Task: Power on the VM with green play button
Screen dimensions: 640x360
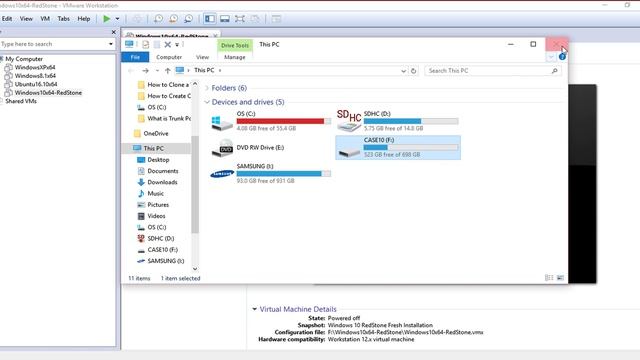Action: [x=107, y=18]
